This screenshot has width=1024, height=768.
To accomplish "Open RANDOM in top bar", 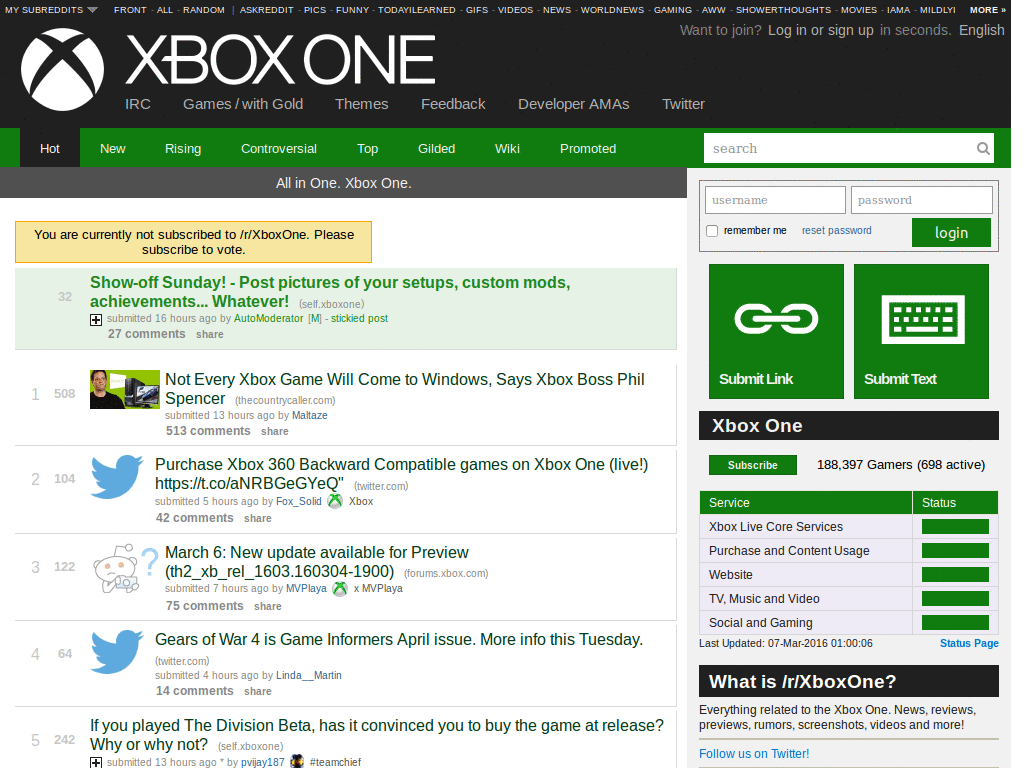I will click(204, 10).
